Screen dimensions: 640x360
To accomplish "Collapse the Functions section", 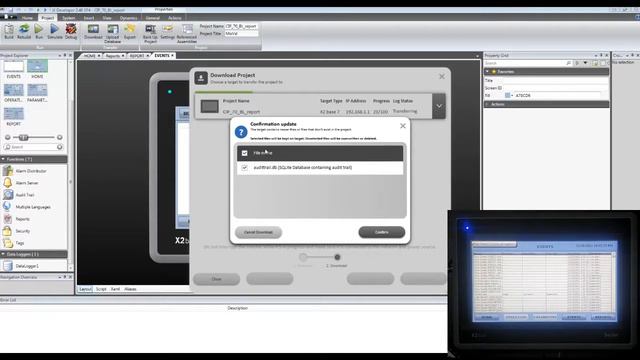I will pos(3,159).
